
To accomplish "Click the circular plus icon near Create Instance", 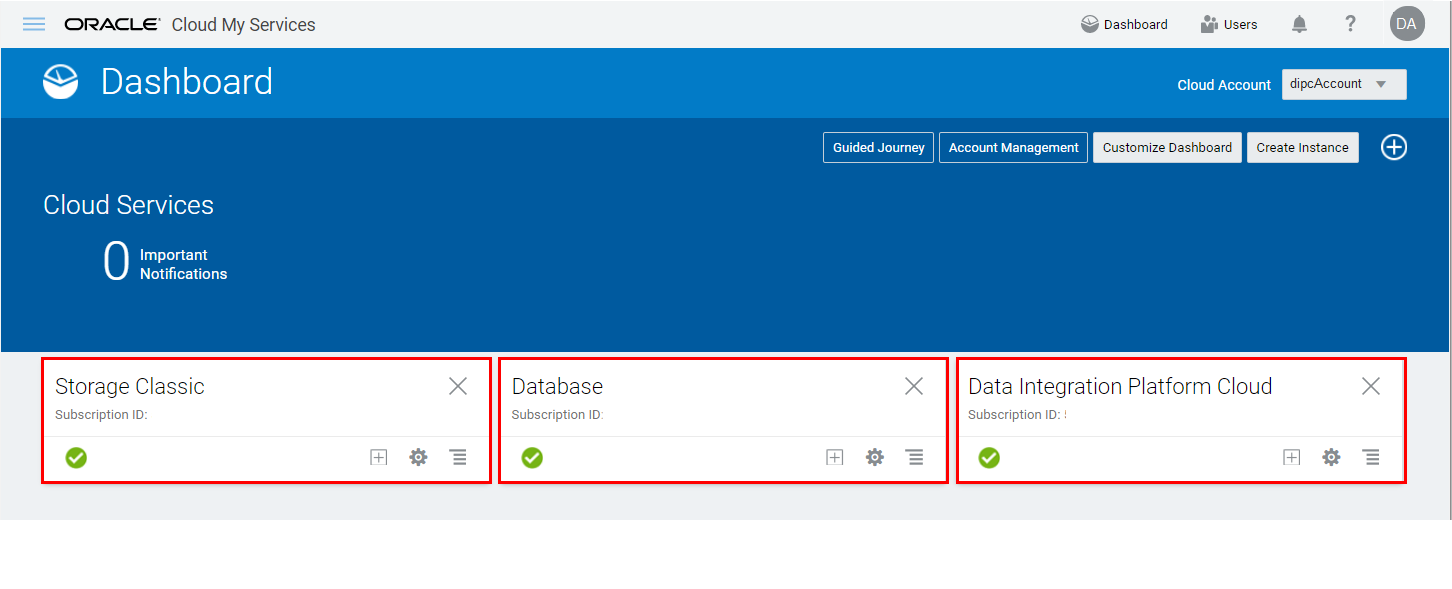I will coord(1394,147).
